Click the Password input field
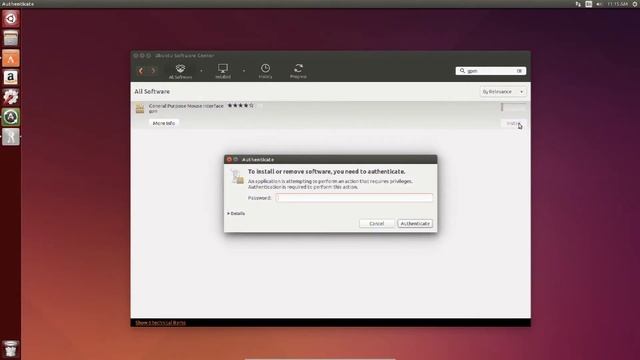 354,198
